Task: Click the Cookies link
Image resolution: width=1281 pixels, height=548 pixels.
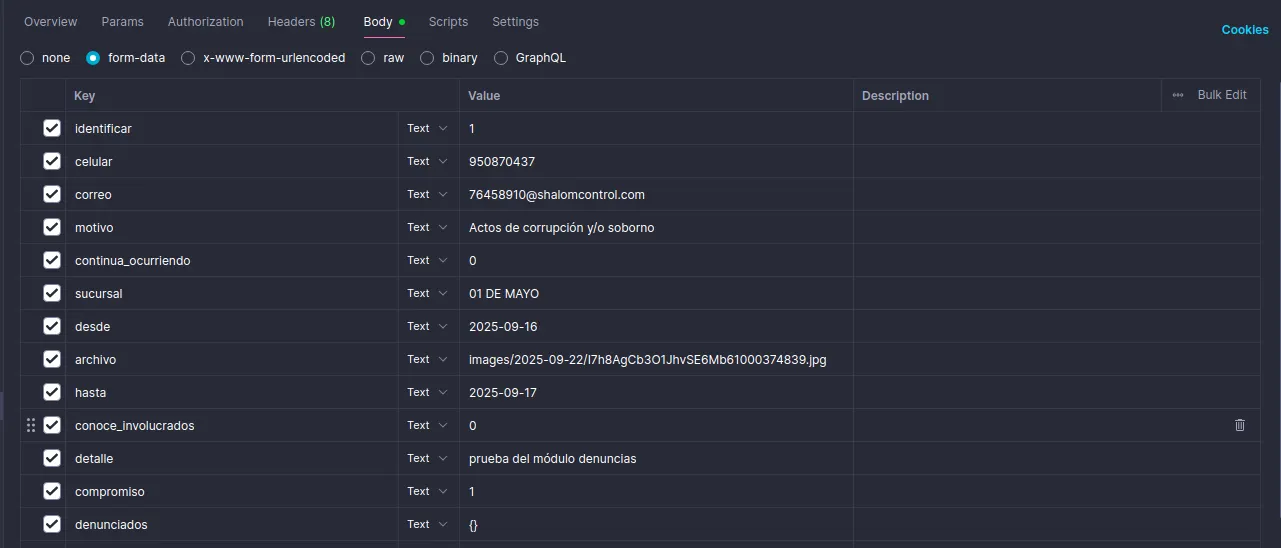Action: 1244,29
